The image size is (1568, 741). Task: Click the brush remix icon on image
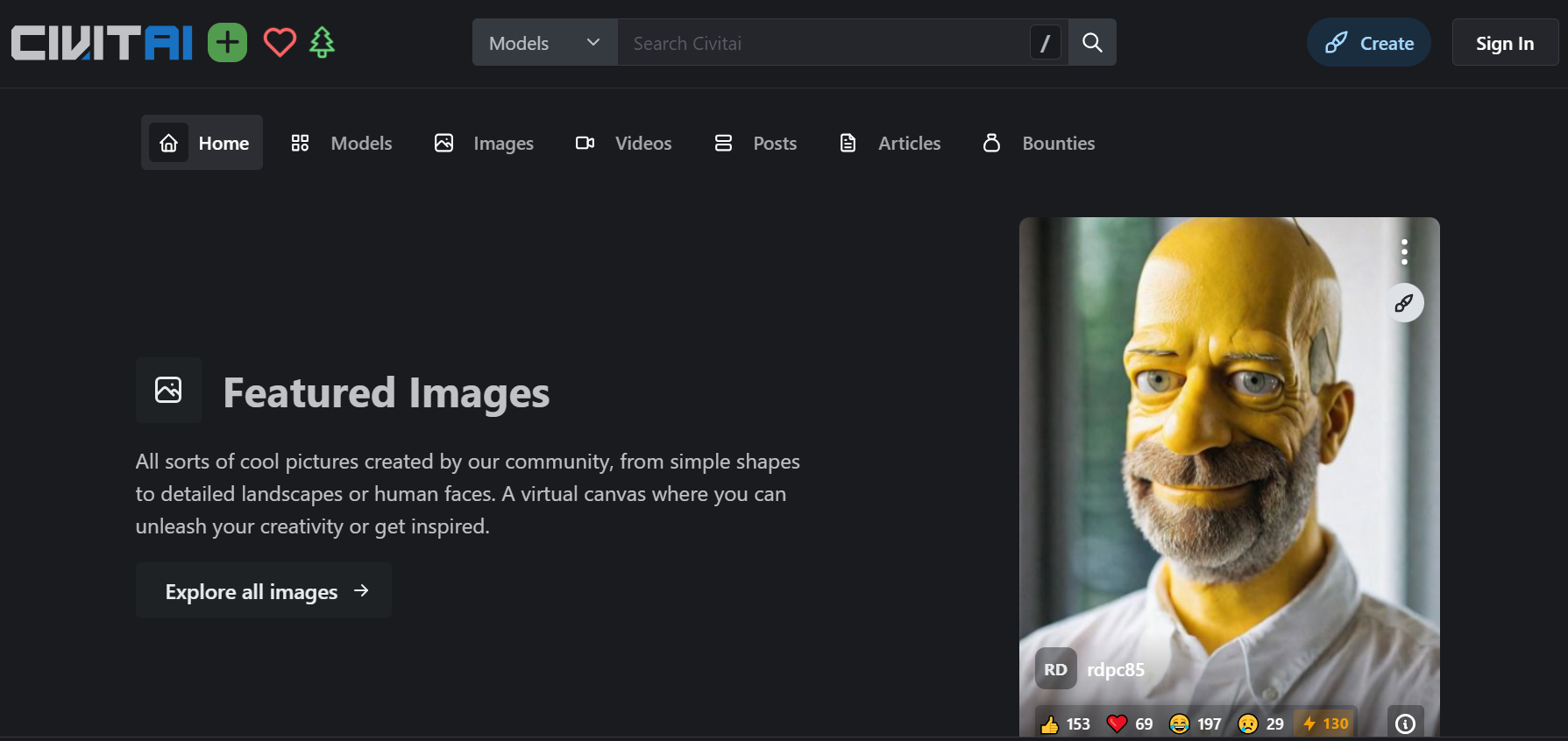click(1404, 303)
